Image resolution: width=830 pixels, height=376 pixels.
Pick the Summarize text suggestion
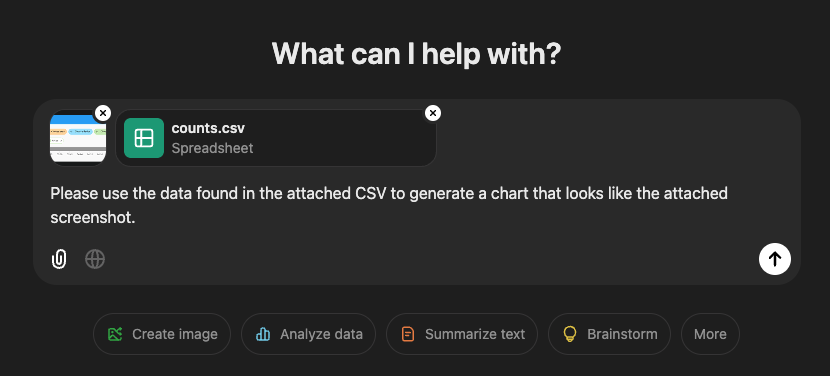tap(462, 334)
